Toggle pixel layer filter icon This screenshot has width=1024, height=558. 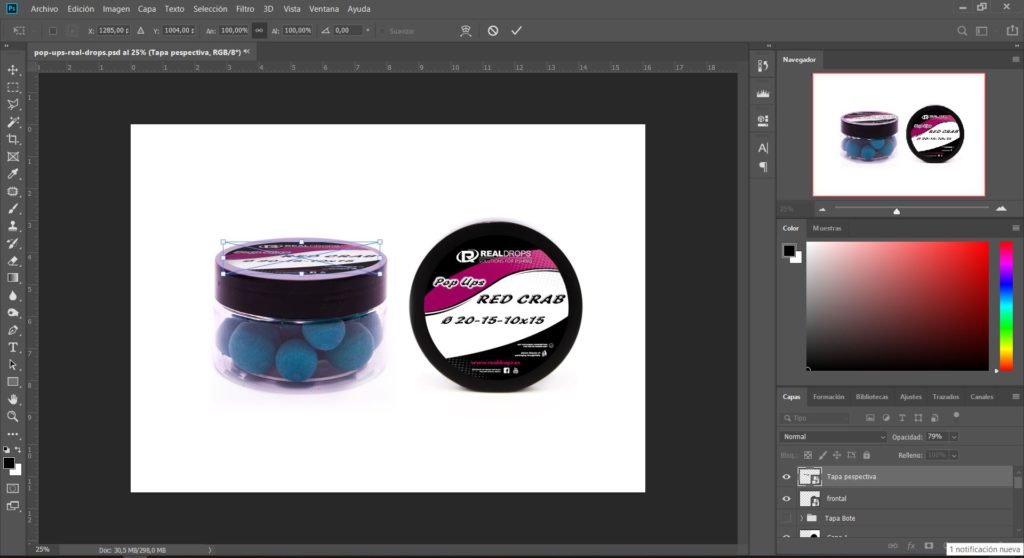(870, 418)
